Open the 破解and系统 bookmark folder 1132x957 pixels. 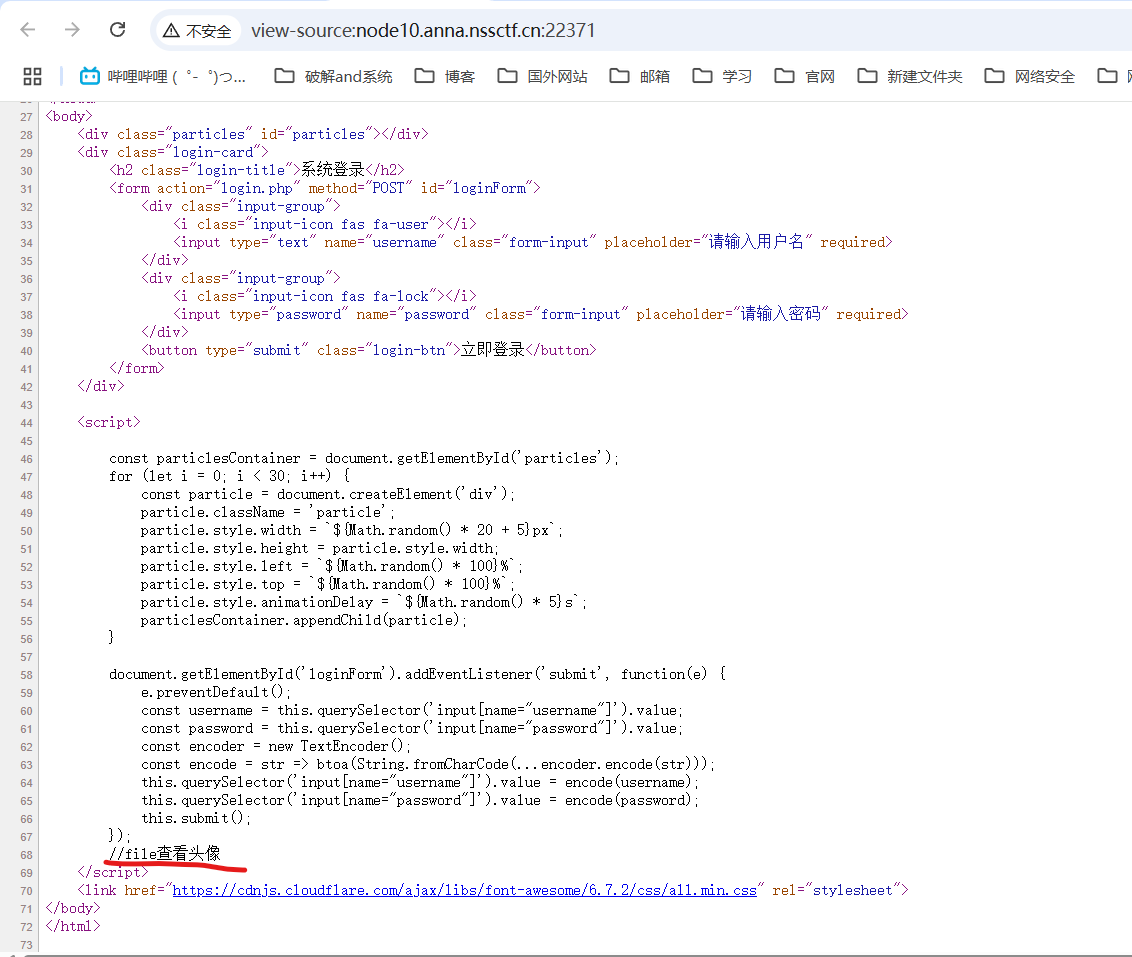coord(334,77)
